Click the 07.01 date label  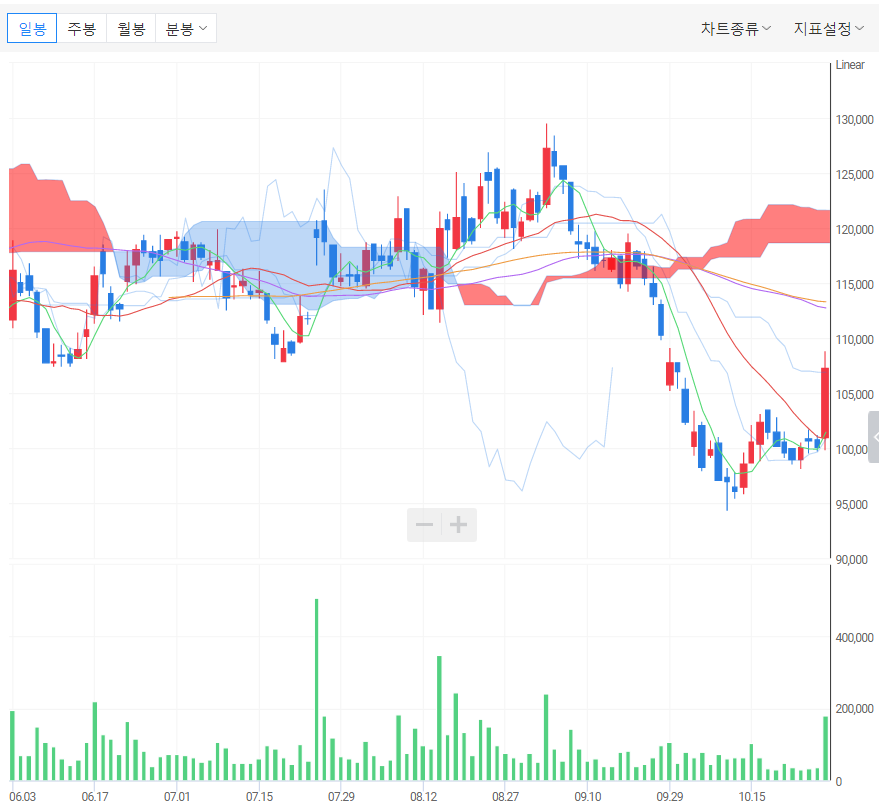click(177, 796)
